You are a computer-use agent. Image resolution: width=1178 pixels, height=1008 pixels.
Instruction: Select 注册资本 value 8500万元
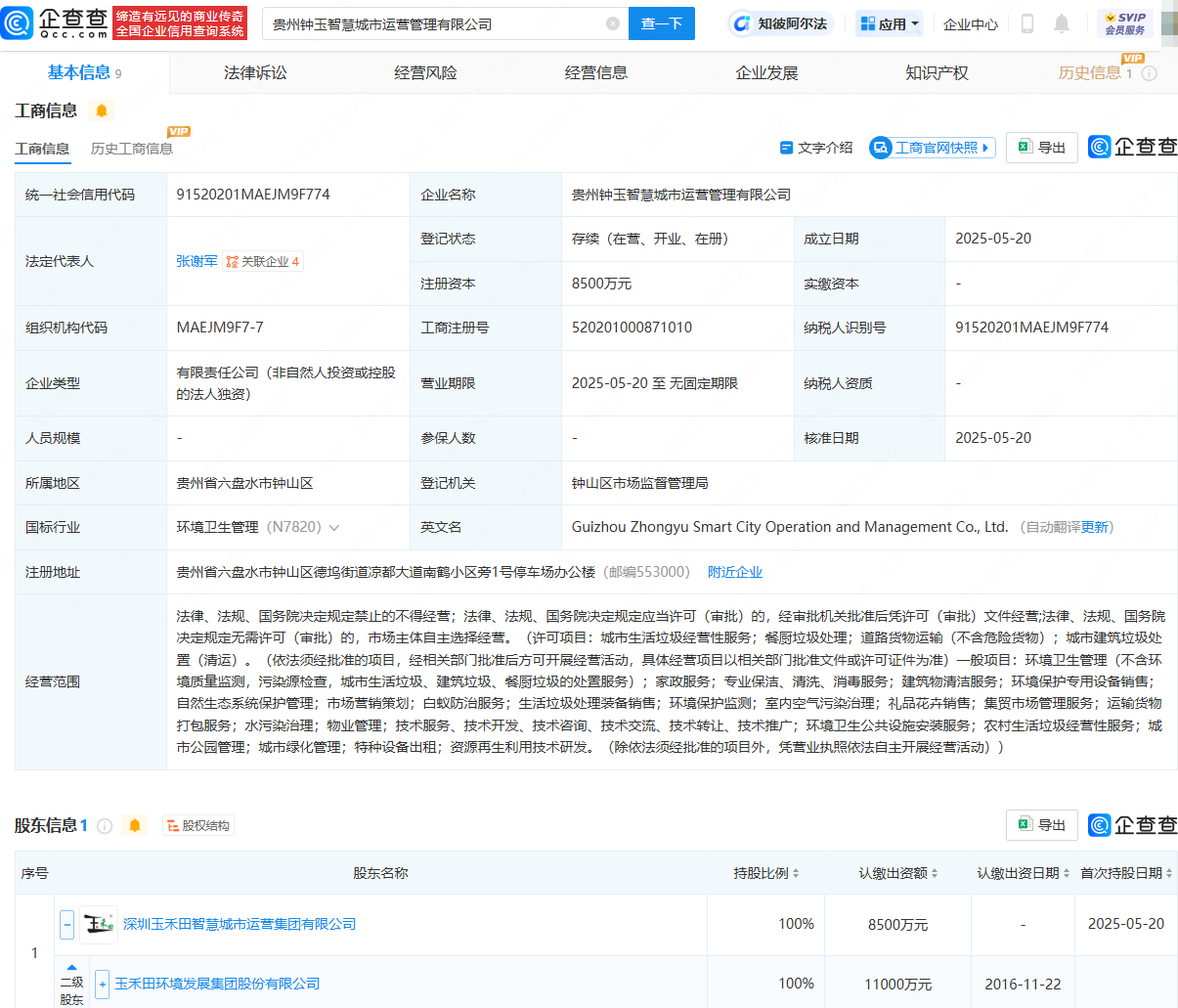click(602, 284)
